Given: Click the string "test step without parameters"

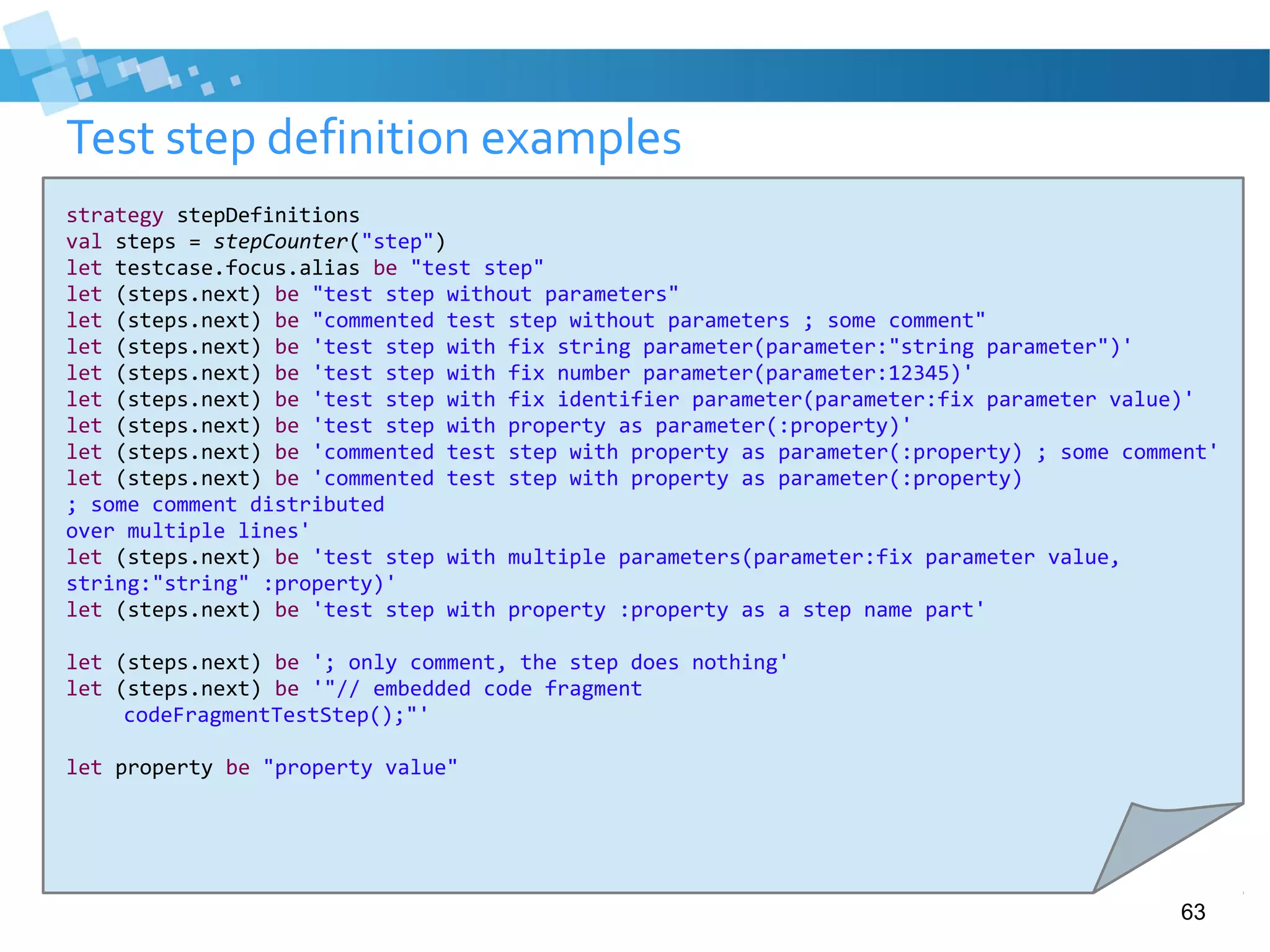Looking at the screenshot, I should pyautogui.click(x=495, y=294).
